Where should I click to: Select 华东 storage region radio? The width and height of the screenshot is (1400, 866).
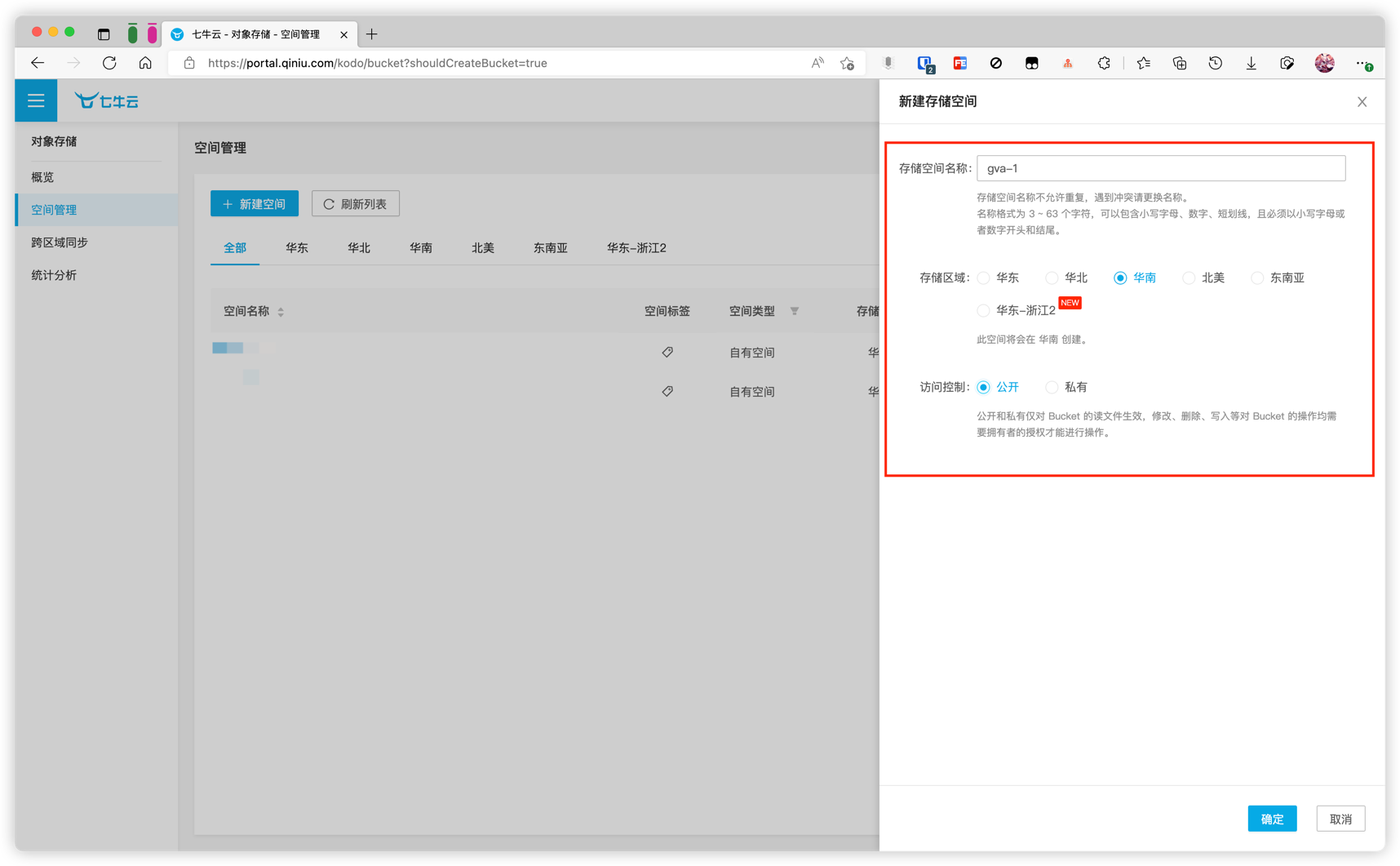pos(984,278)
